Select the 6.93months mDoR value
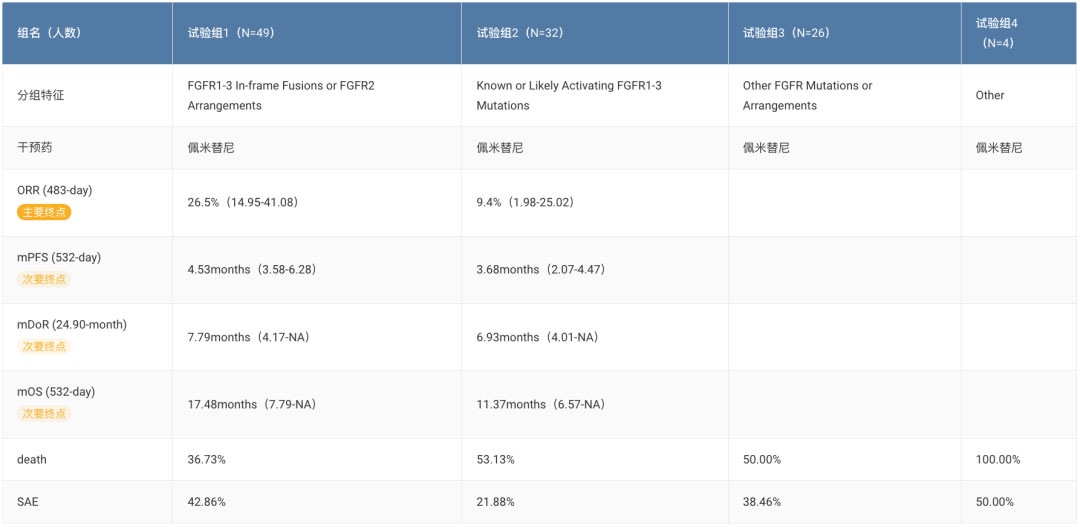Image resolution: width=1080 pixels, height=527 pixels. pyautogui.click(x=537, y=337)
